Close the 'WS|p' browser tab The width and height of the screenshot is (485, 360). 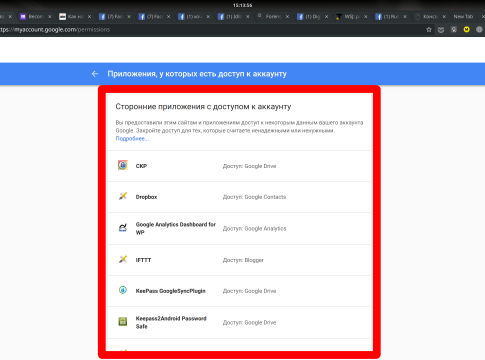[x=366, y=16]
